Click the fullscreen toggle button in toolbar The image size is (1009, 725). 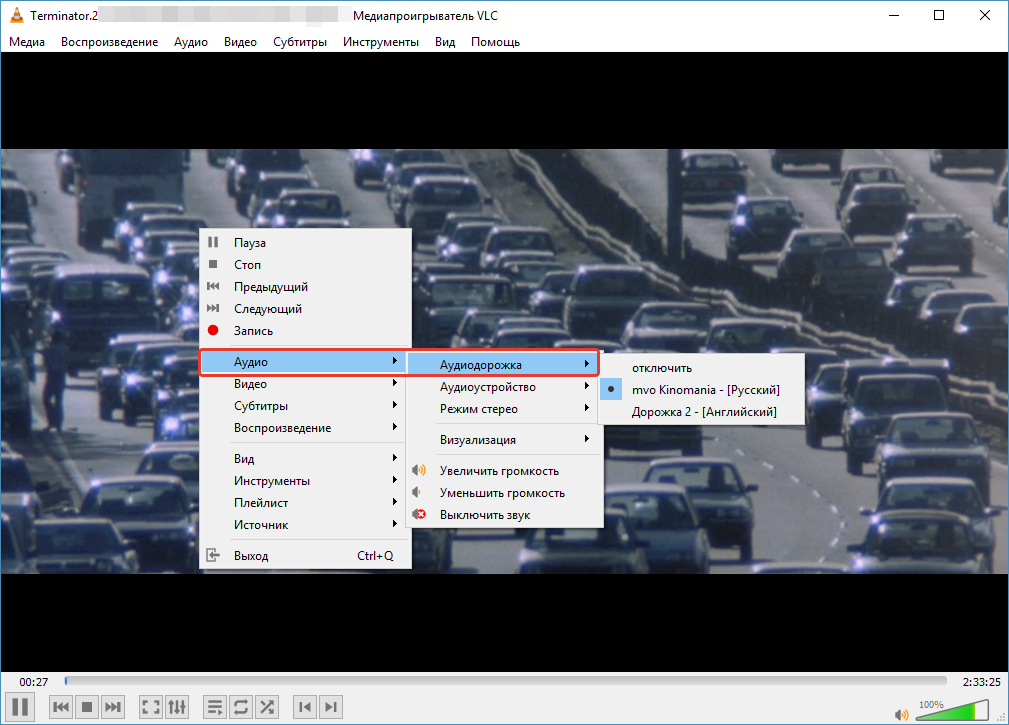pyautogui.click(x=151, y=707)
